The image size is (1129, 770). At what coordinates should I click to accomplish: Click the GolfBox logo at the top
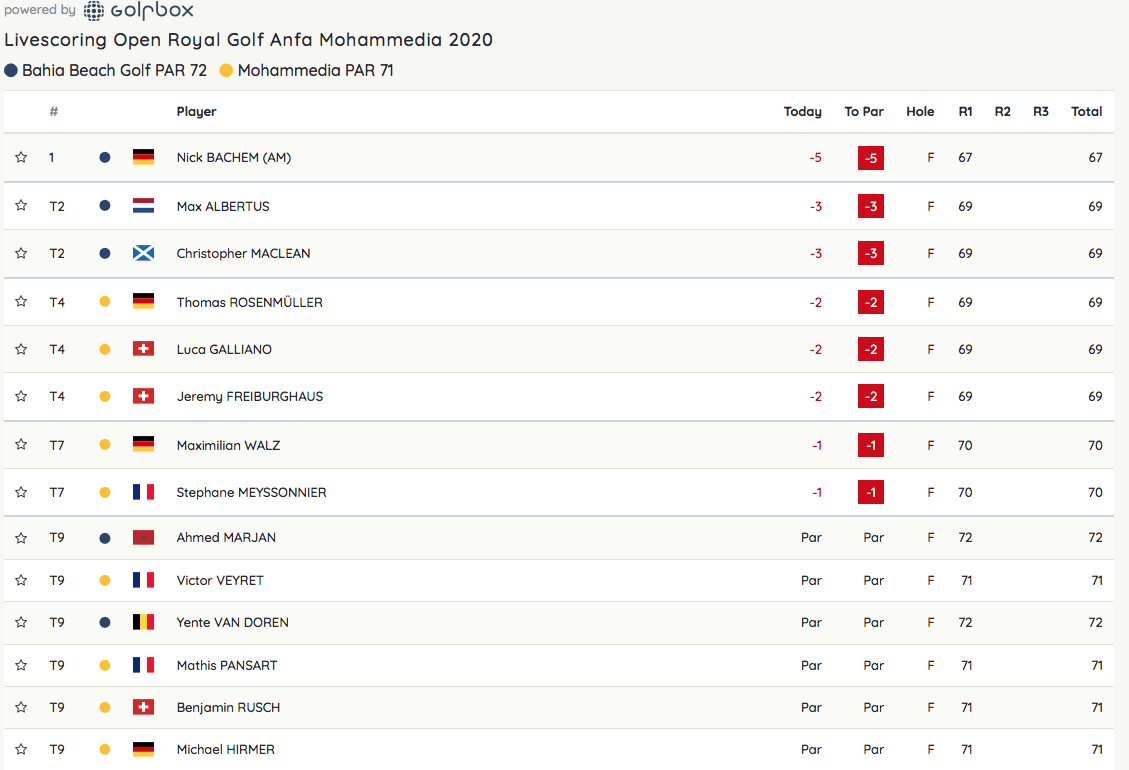(138, 10)
